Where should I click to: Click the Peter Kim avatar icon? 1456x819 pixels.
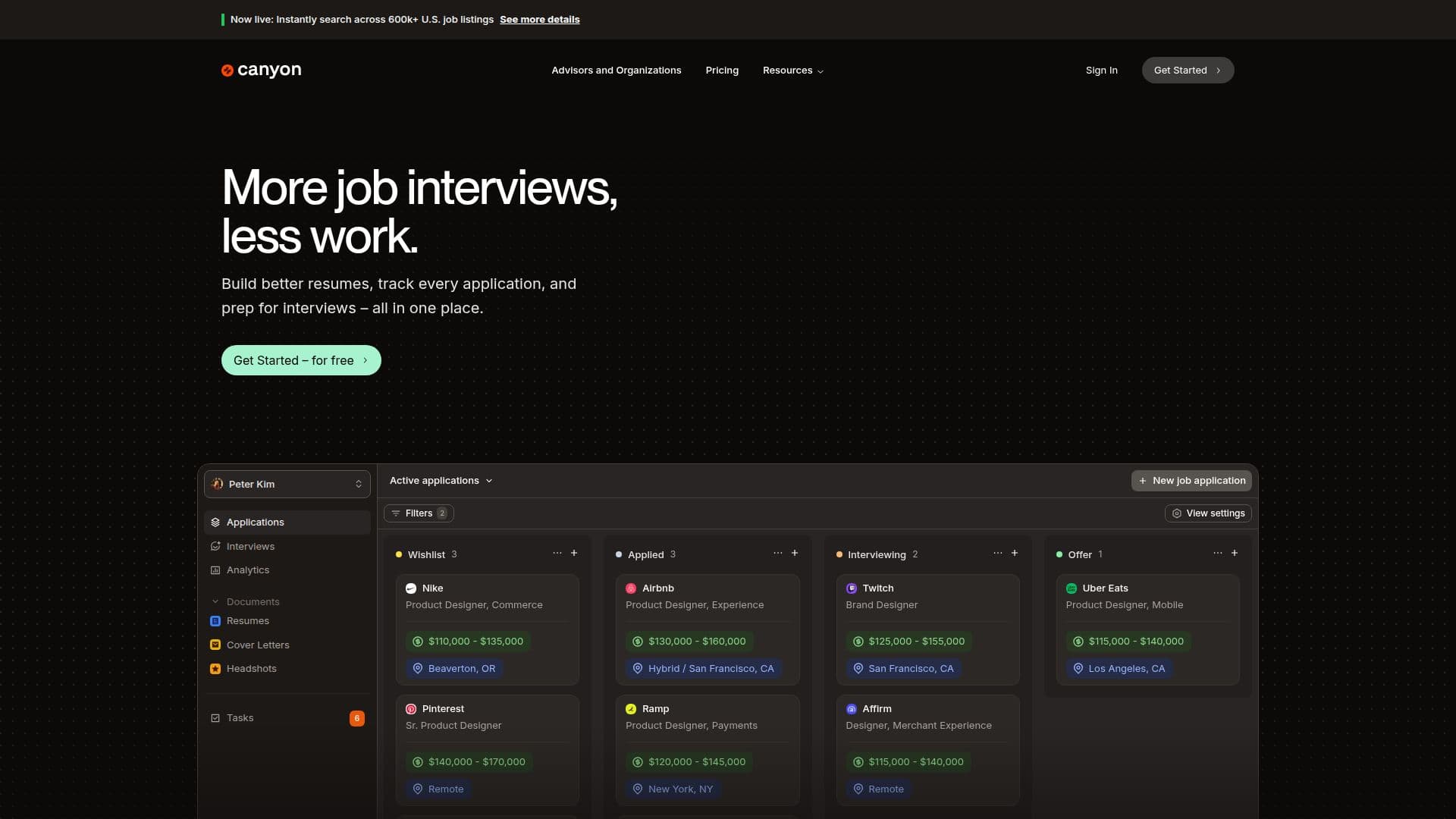[218, 484]
